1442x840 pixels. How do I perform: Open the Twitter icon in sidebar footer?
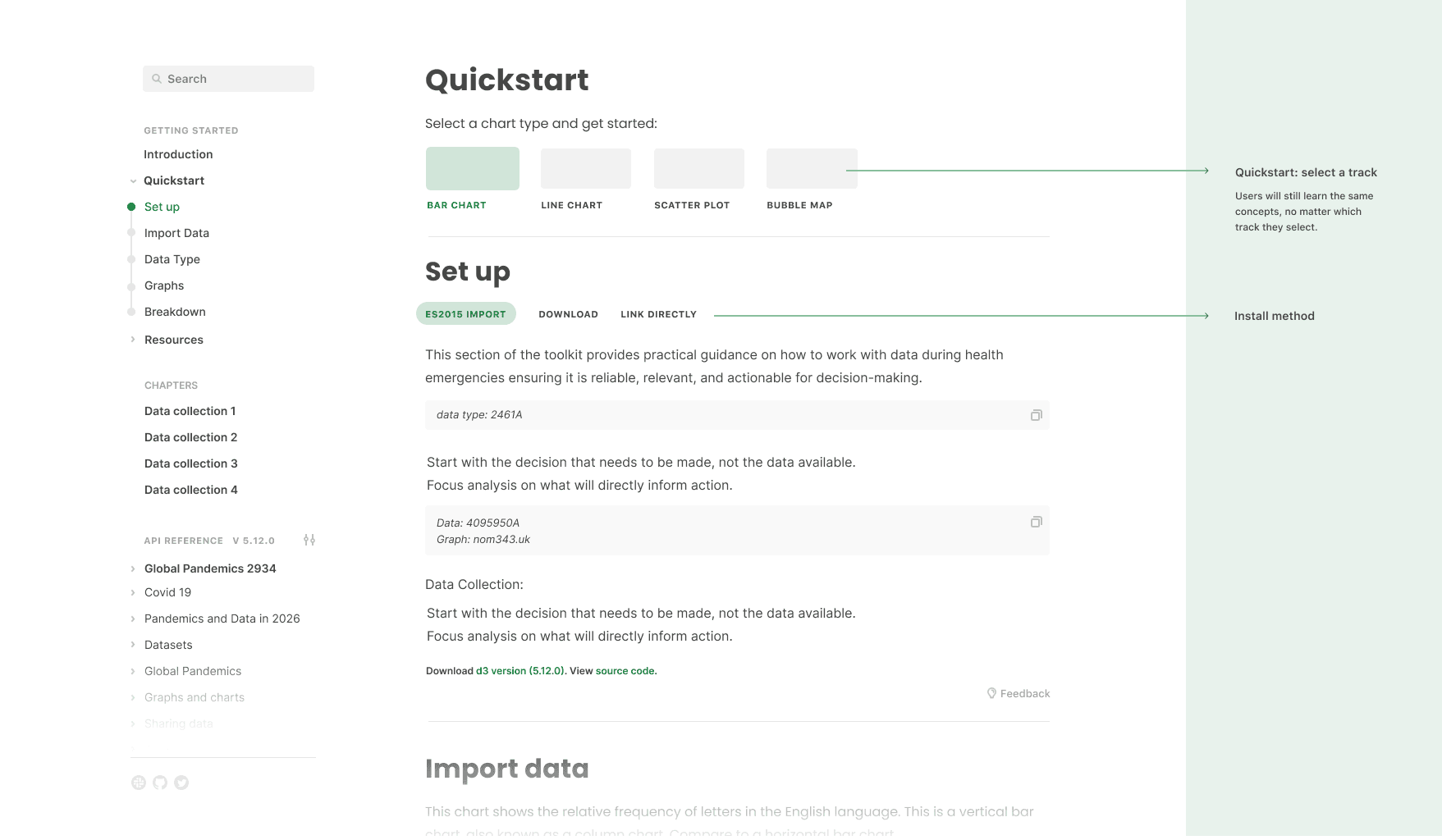pos(181,783)
